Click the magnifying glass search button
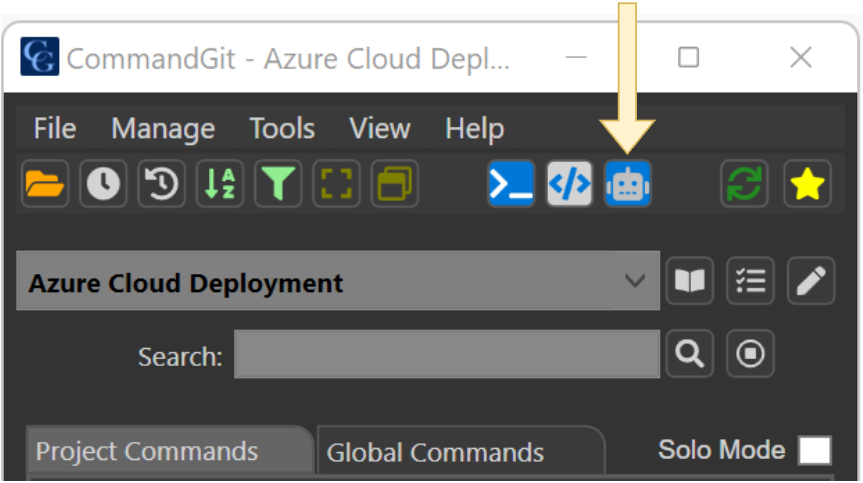This screenshot has width=863, height=483. click(x=690, y=354)
